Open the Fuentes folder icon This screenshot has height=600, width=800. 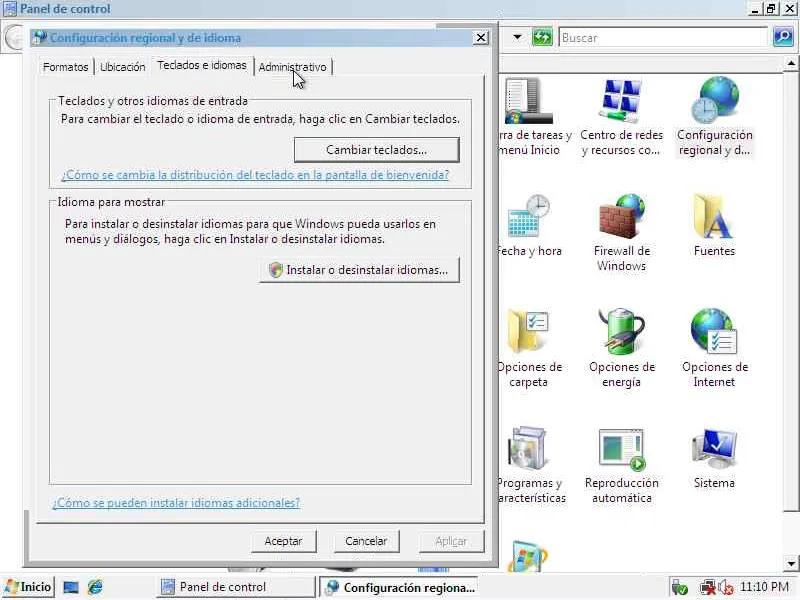click(x=714, y=226)
